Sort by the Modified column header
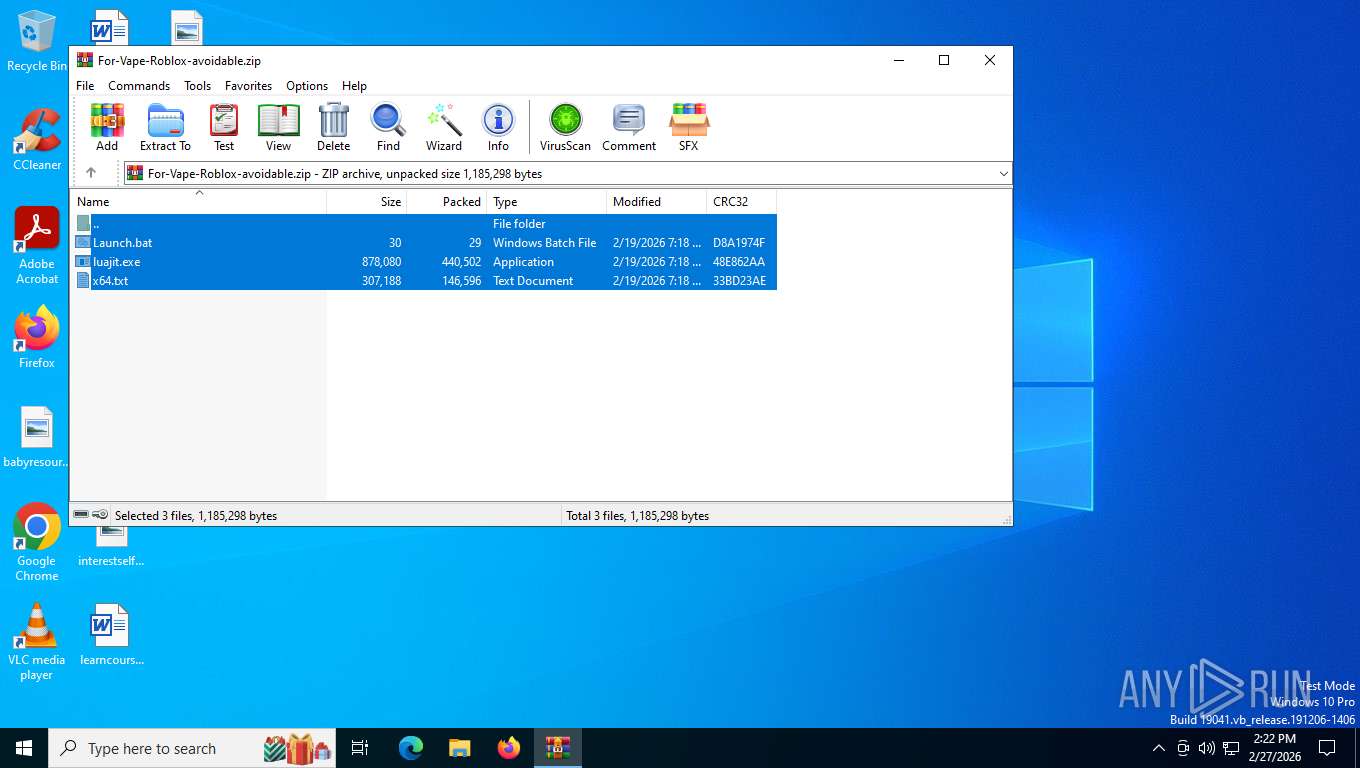1360x768 pixels. [x=657, y=202]
